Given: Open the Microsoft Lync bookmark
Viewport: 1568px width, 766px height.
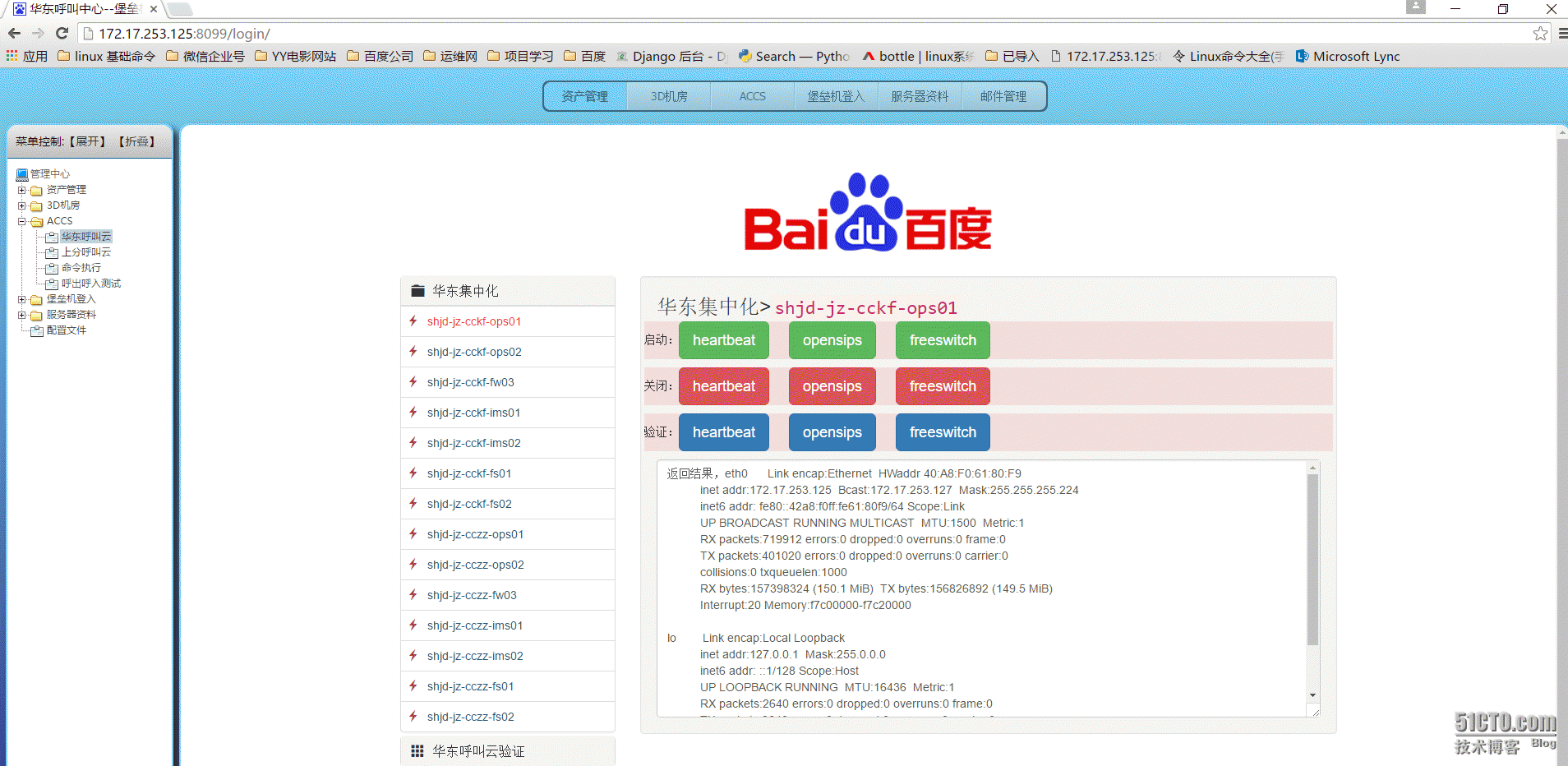Looking at the screenshot, I should tap(1347, 56).
